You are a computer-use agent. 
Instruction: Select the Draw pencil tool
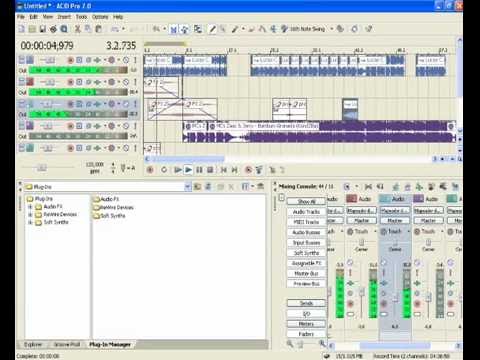click(x=212, y=29)
